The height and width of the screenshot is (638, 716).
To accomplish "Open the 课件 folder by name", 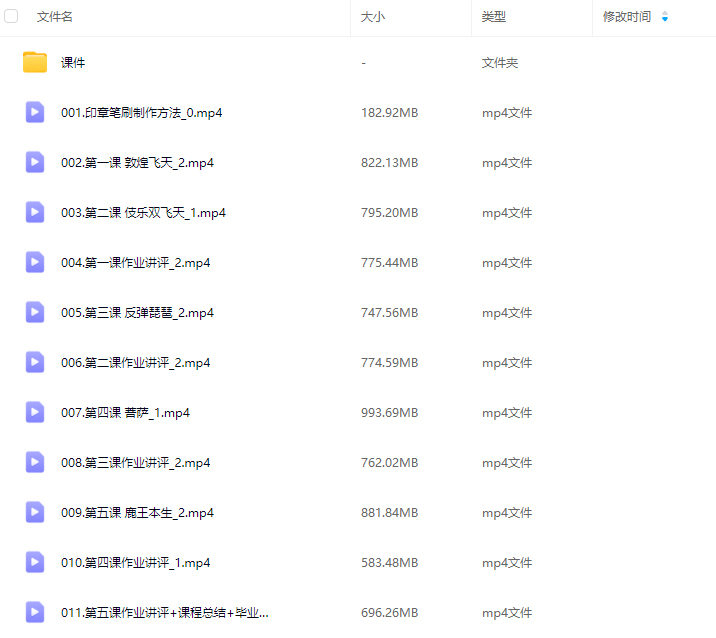I will [x=73, y=63].
